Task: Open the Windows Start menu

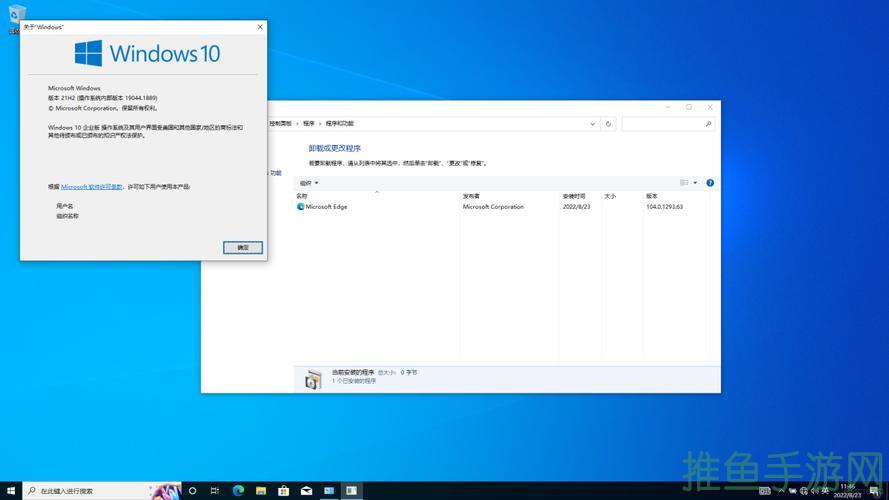Action: [9, 491]
